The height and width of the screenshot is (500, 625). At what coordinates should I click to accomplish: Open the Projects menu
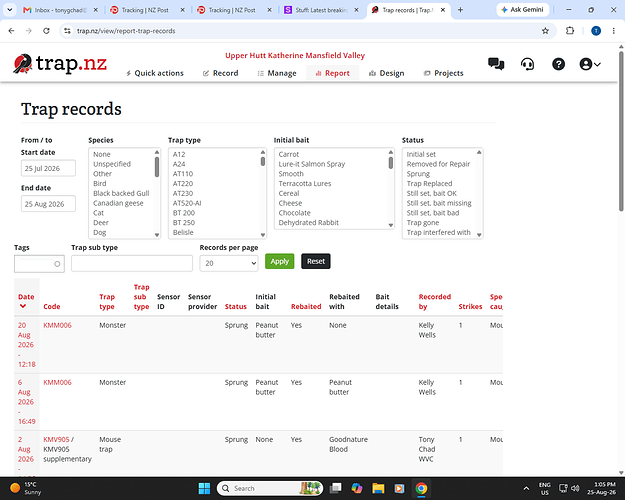pos(443,73)
